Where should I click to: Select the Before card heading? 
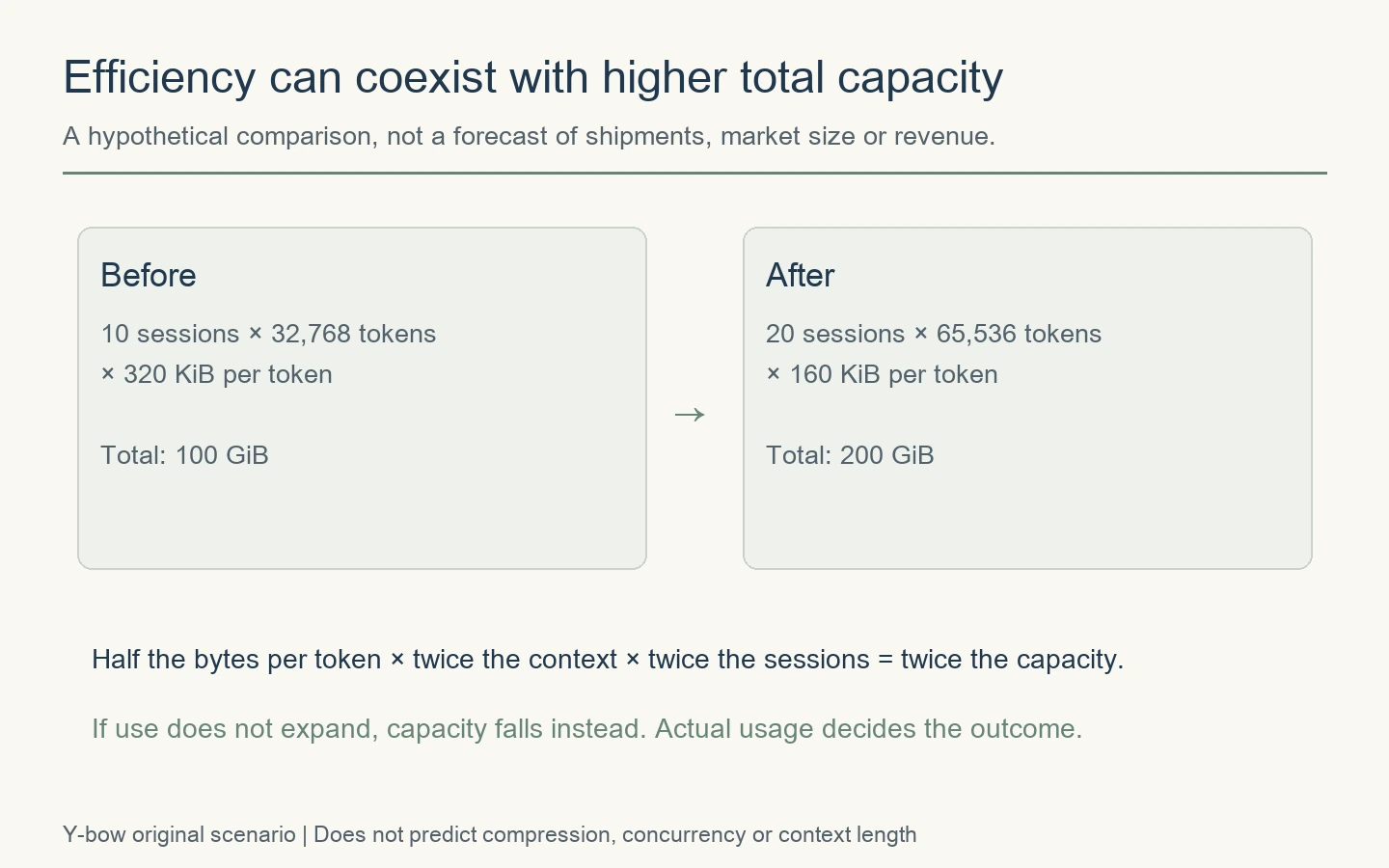(x=149, y=275)
